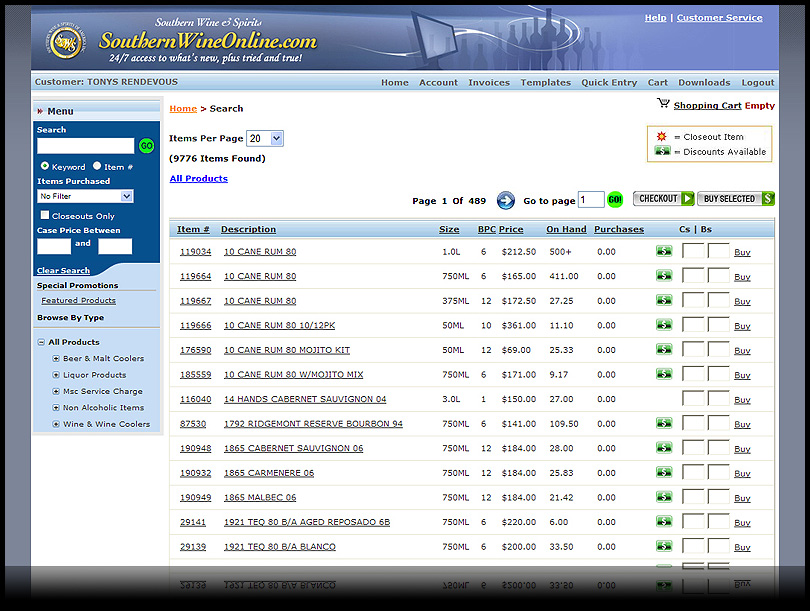810x611 pixels.
Task: Open the Items Per Page dropdown
Action: tap(265, 138)
